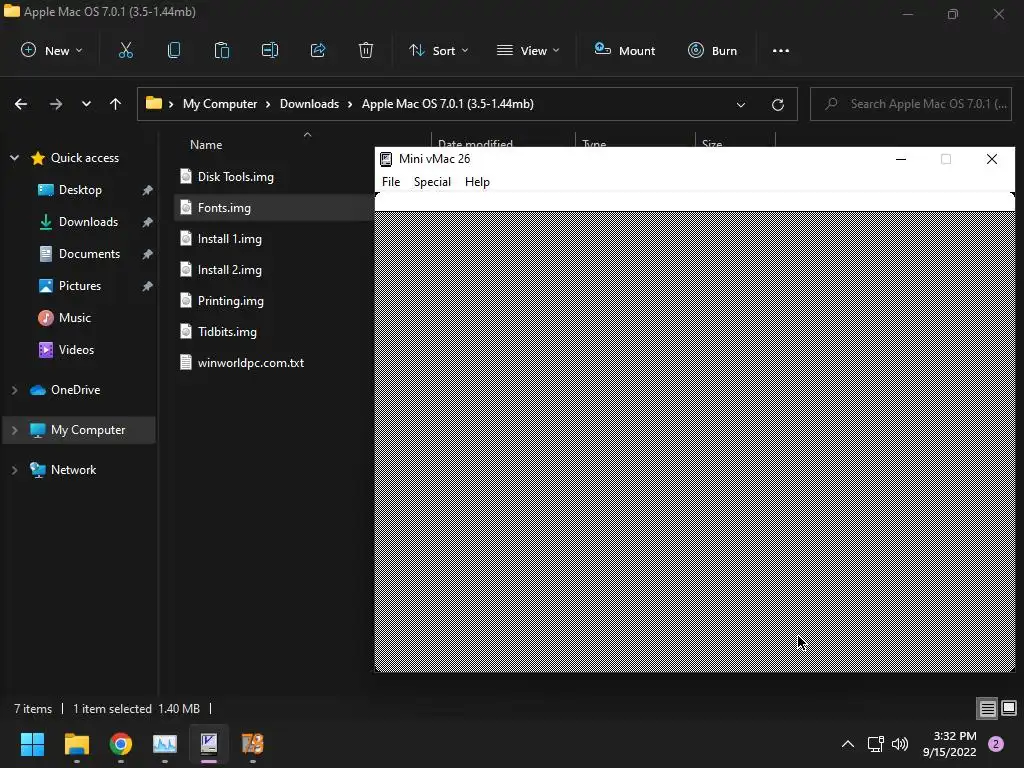Select the Install 2.img file
Image resolution: width=1024 pixels, height=768 pixels.
click(229, 270)
